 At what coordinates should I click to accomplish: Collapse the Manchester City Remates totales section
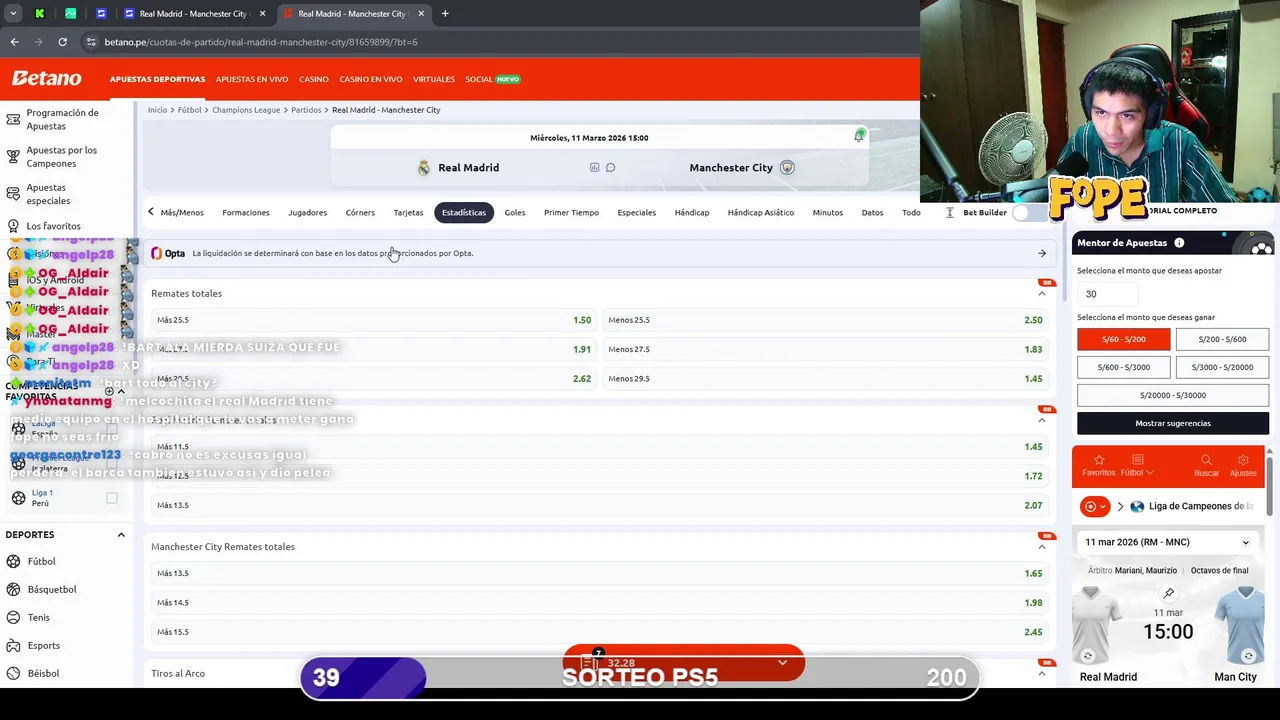1042,546
